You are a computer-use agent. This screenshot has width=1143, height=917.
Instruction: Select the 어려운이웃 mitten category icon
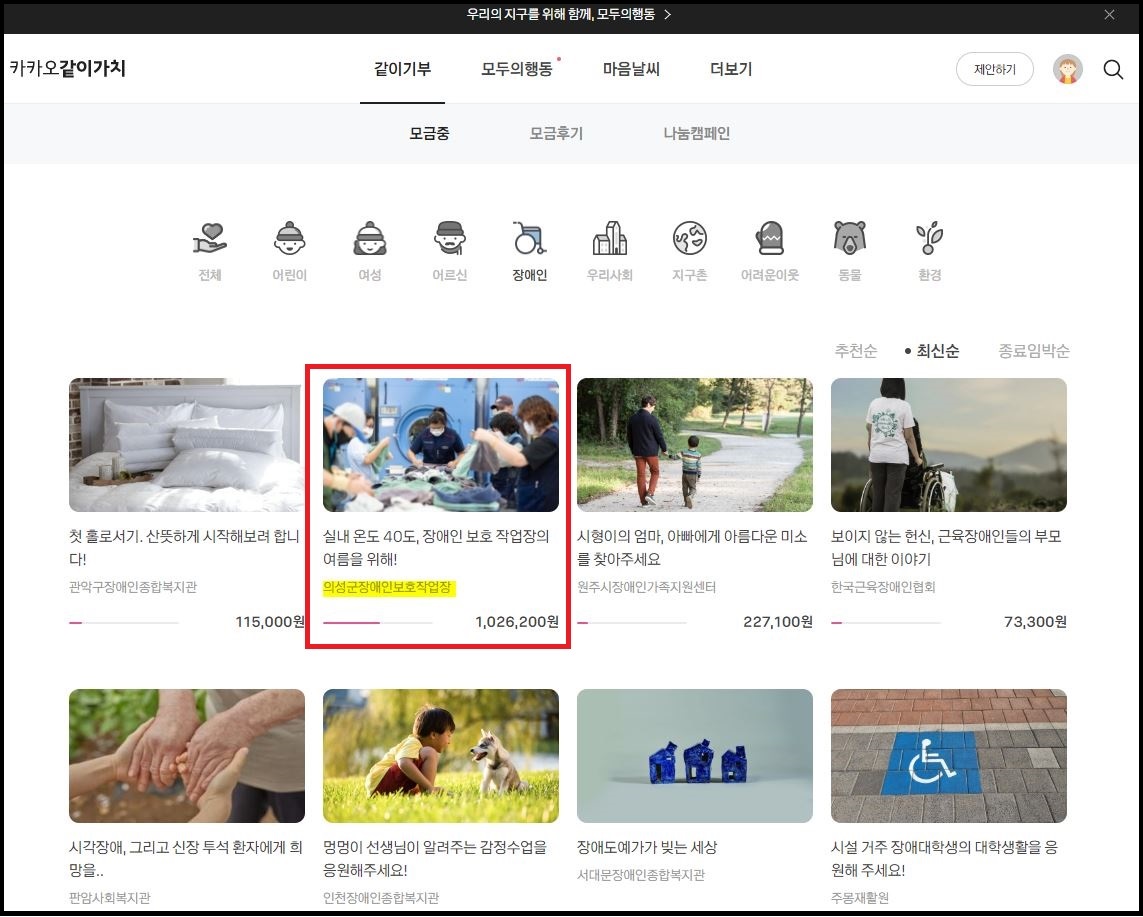(770, 238)
